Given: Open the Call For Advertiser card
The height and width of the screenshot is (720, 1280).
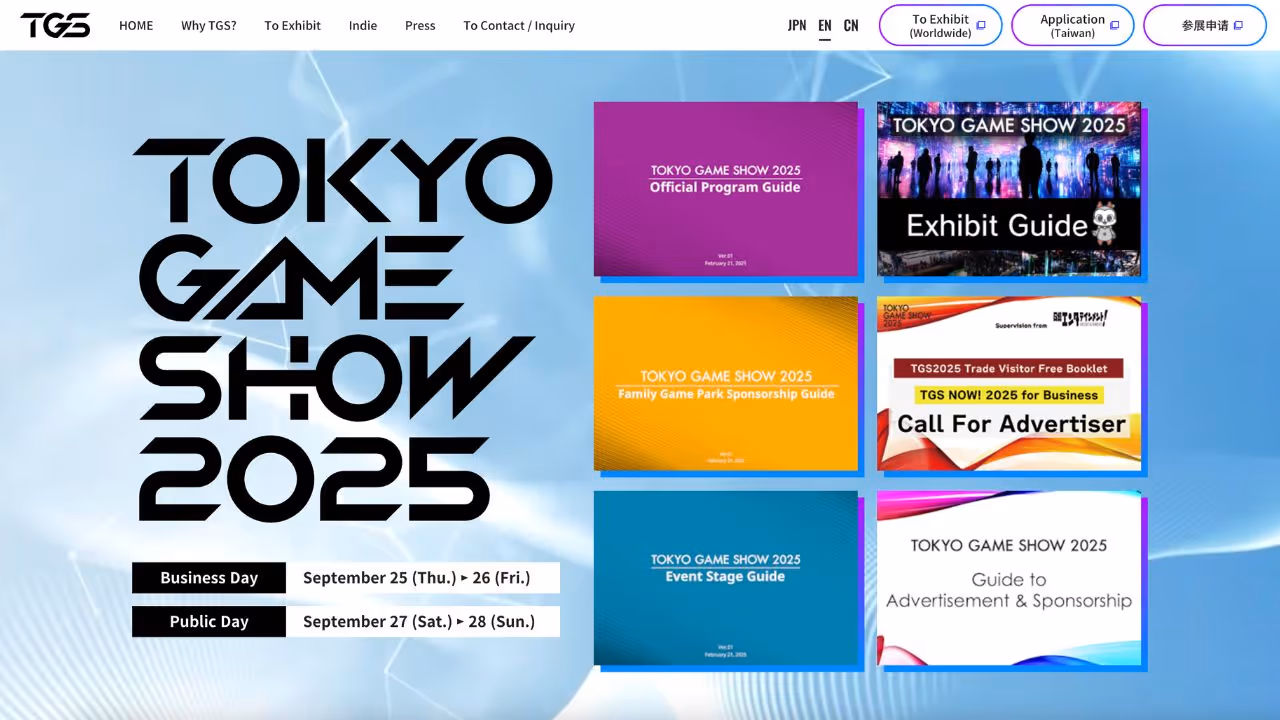Looking at the screenshot, I should 1009,383.
